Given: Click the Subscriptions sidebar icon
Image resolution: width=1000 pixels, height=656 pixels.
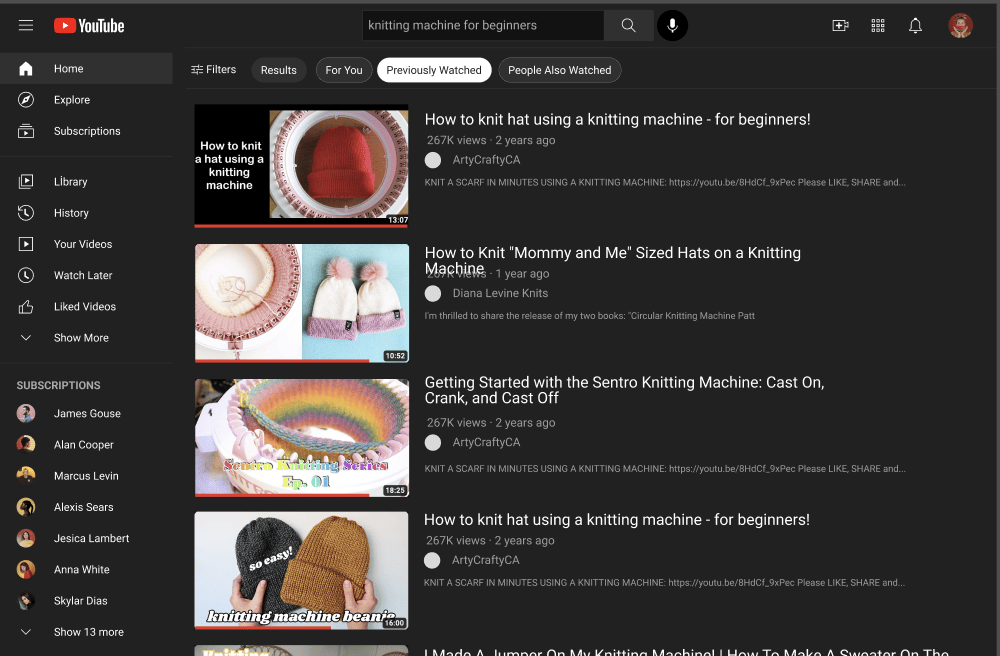Looking at the screenshot, I should [x=26, y=131].
